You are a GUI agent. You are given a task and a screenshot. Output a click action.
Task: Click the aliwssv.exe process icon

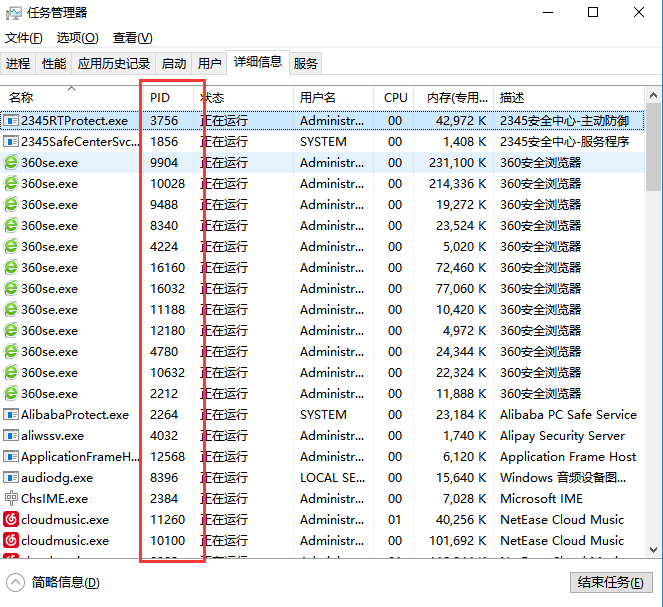(12, 436)
